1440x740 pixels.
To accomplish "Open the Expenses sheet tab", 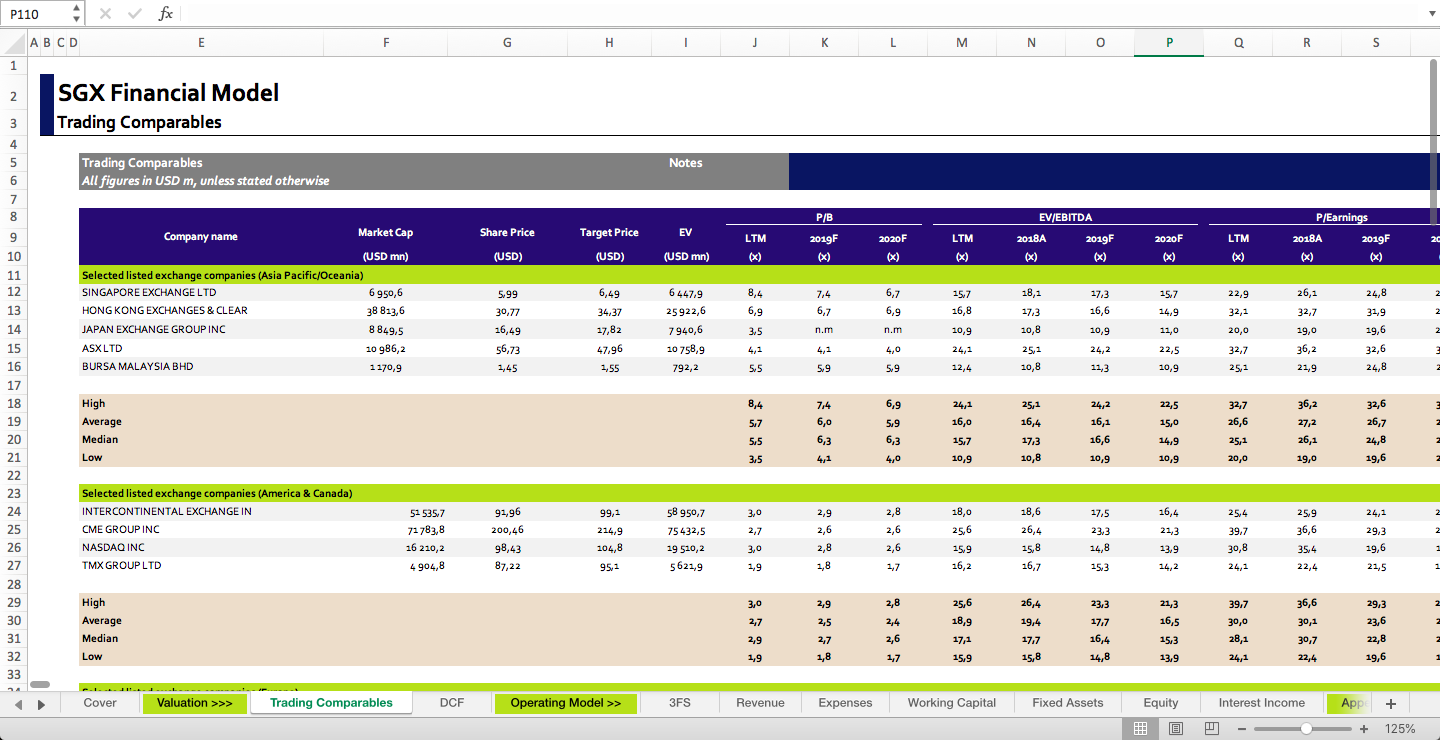I will point(845,703).
